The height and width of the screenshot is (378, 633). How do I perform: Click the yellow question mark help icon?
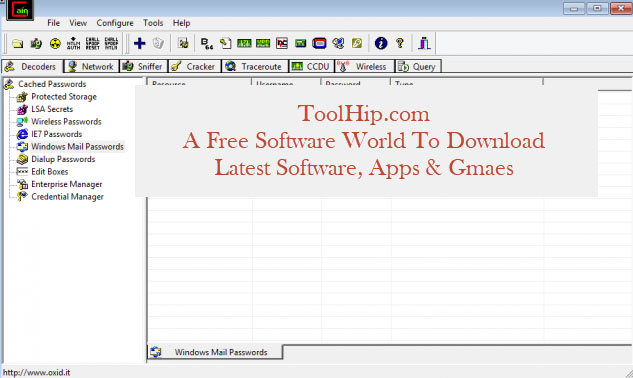(x=400, y=43)
